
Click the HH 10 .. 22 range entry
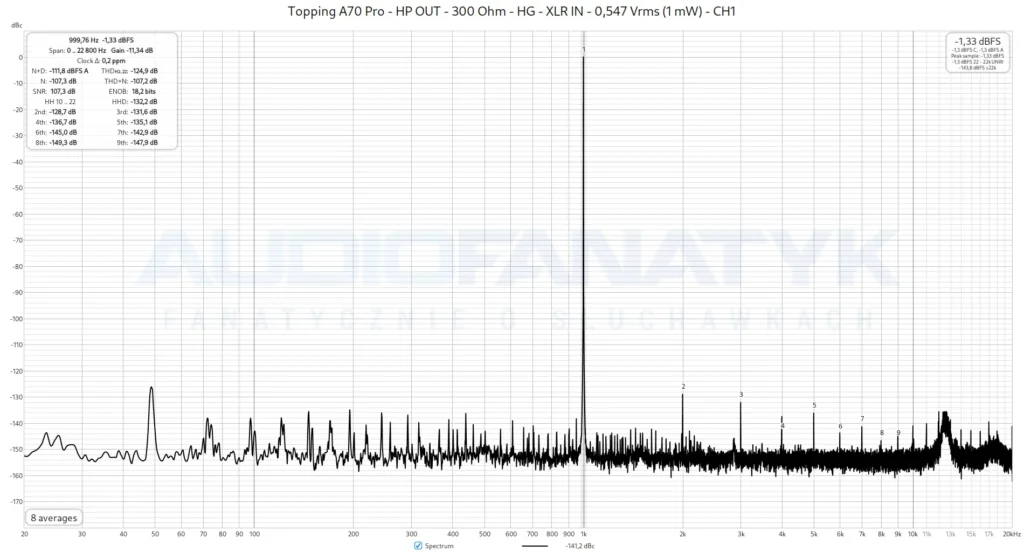pos(60,101)
